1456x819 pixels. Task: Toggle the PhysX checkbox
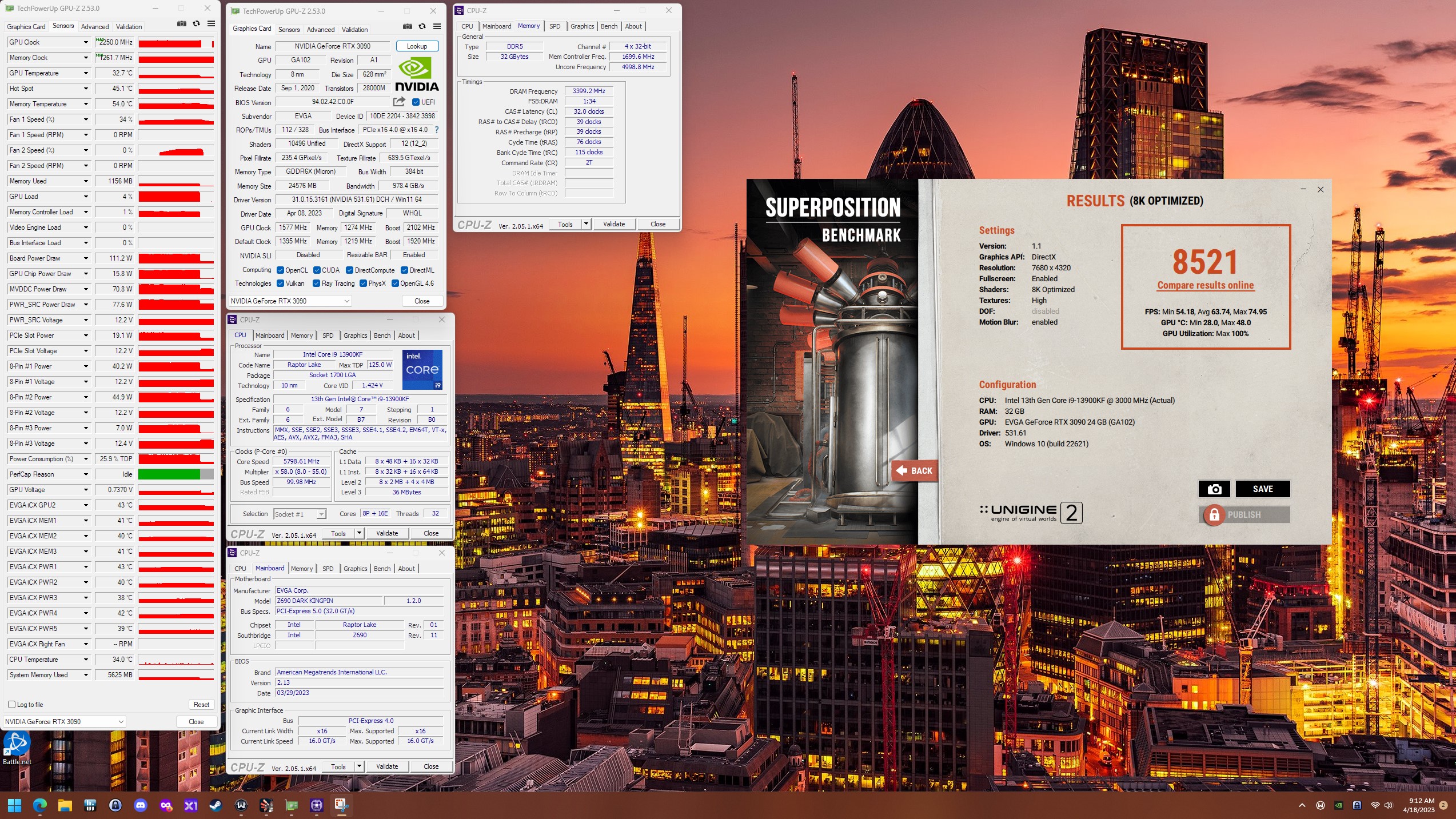pyautogui.click(x=363, y=283)
